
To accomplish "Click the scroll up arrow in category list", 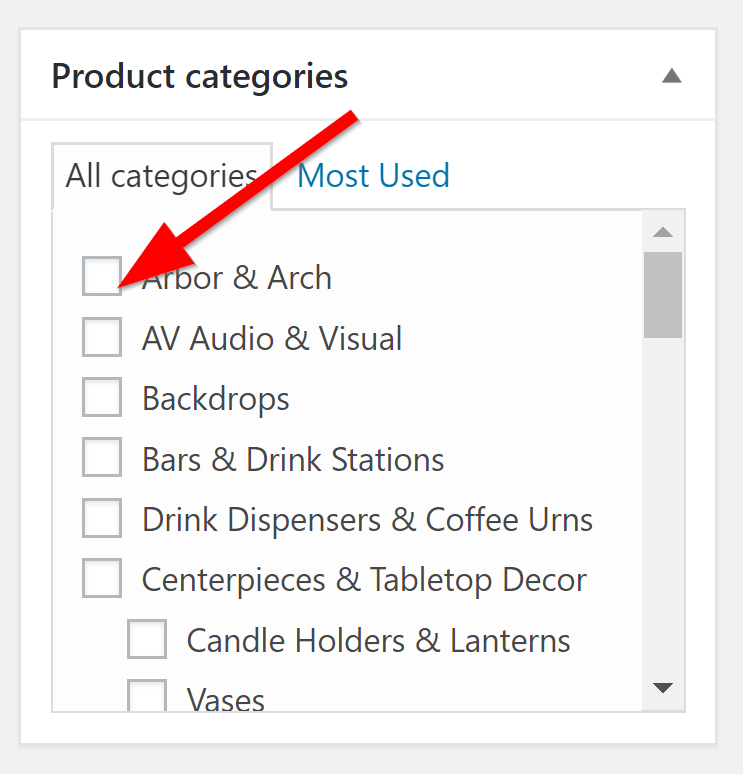I will tap(662, 233).
